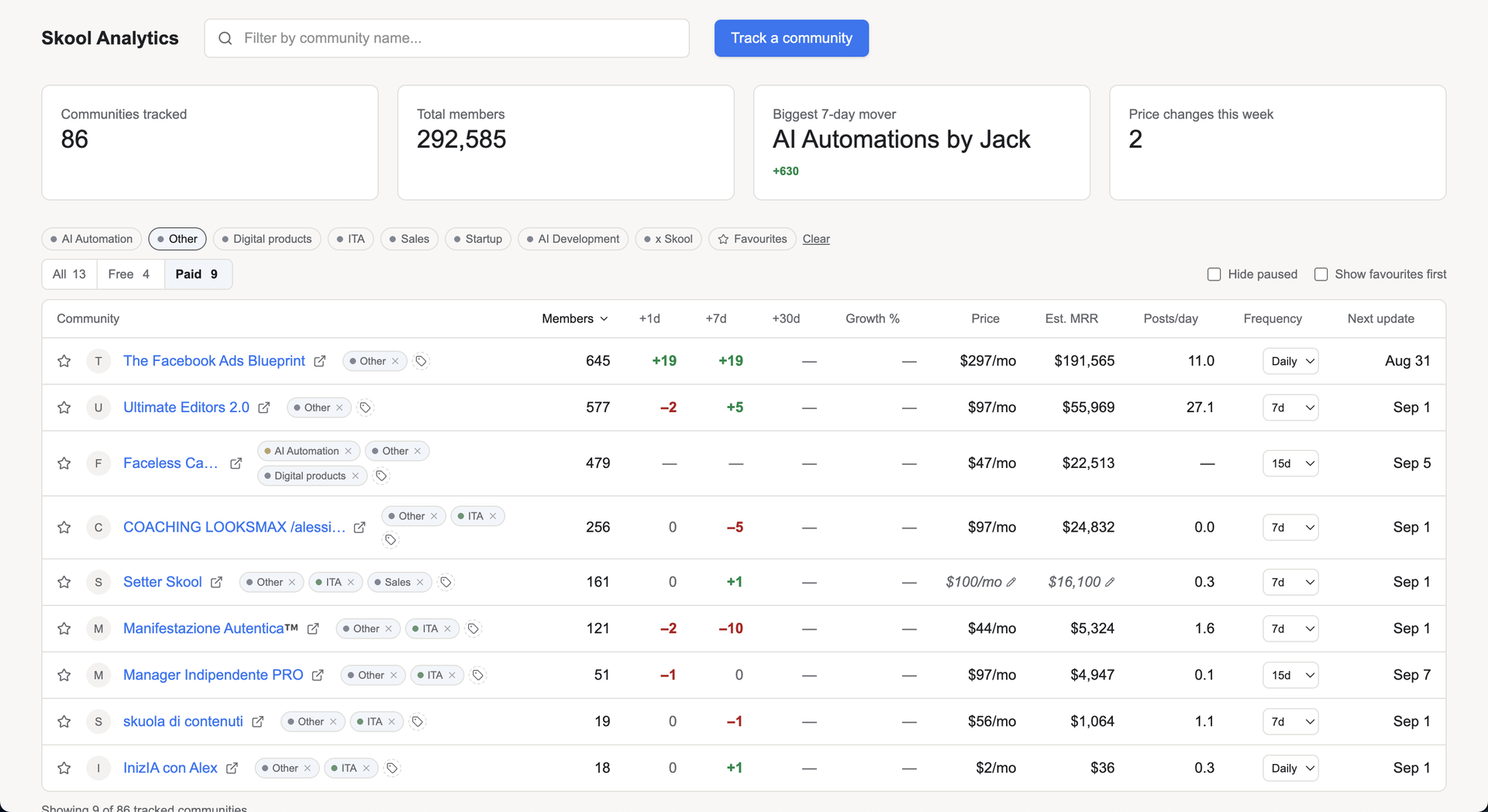Sort by +7d column header
Image resolution: width=1488 pixels, height=812 pixels.
pyautogui.click(x=715, y=318)
